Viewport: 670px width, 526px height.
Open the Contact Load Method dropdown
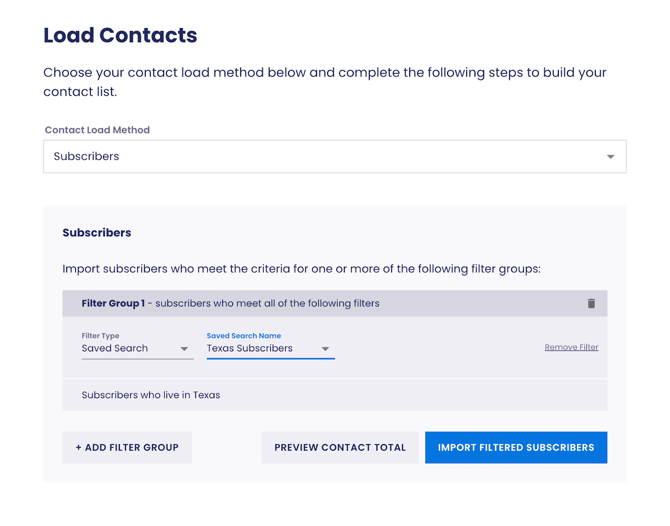click(x=334, y=157)
